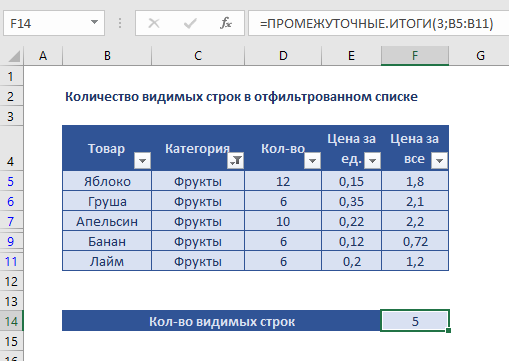The image size is (509, 361).
Task: Click the fill handle of cell F14
Action: tap(448, 330)
